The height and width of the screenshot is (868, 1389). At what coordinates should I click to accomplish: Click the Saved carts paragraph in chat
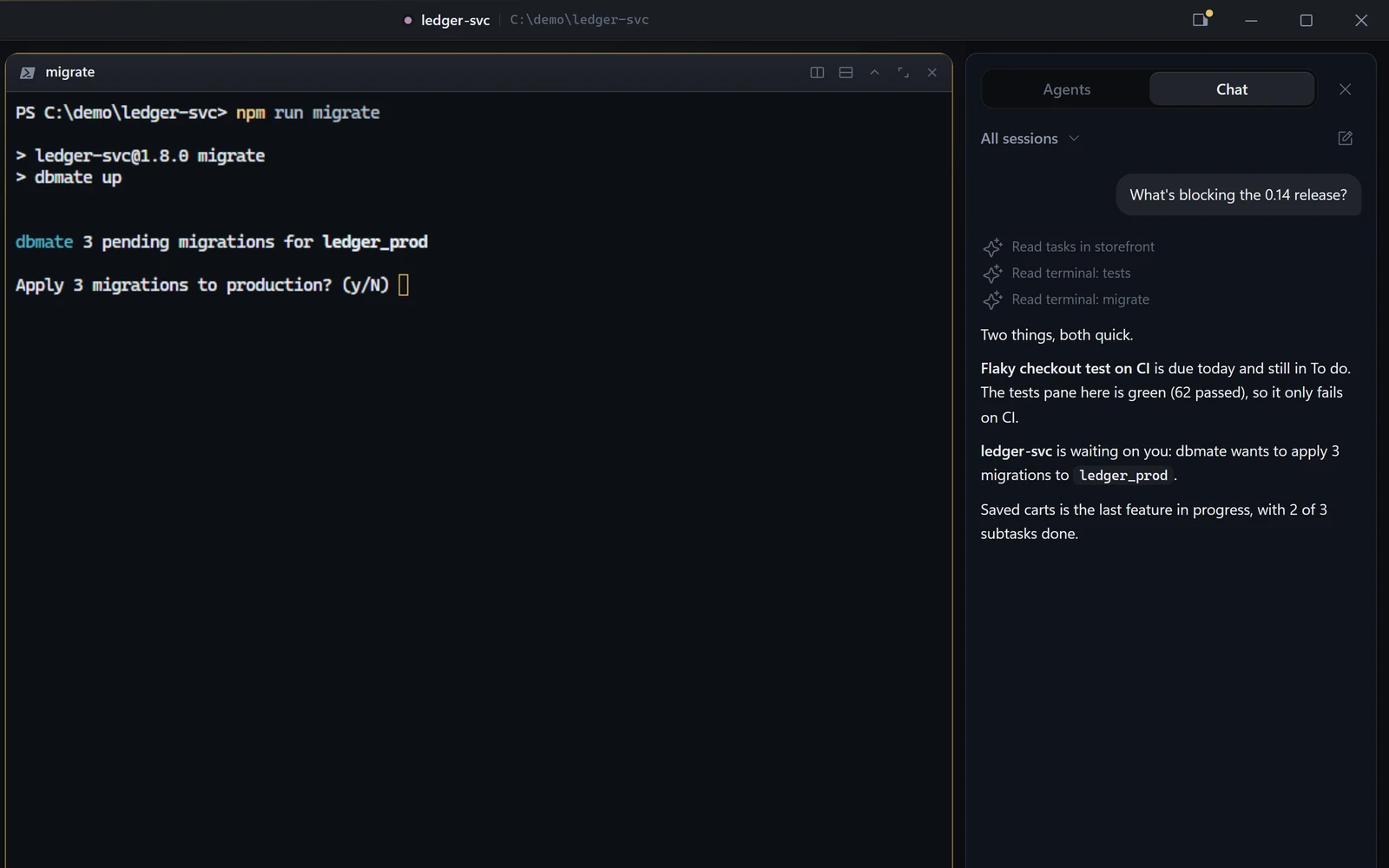coord(1154,522)
